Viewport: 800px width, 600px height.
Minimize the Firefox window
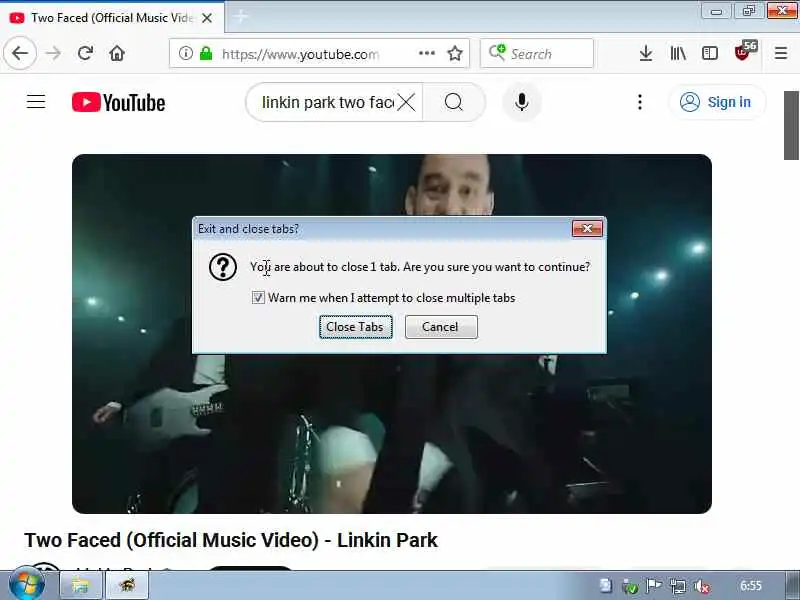(x=716, y=11)
